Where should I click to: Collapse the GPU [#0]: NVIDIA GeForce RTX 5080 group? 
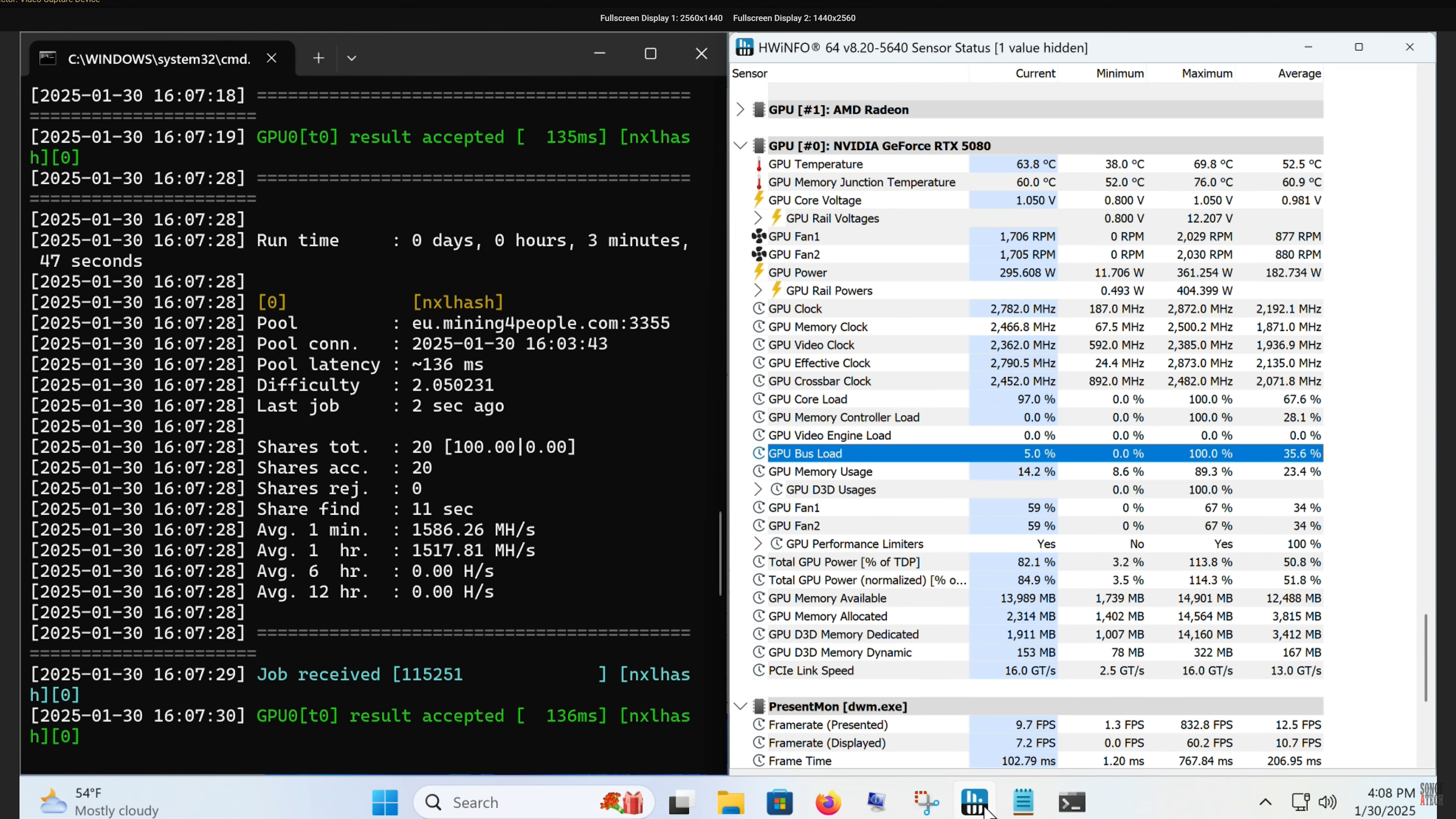point(740,146)
